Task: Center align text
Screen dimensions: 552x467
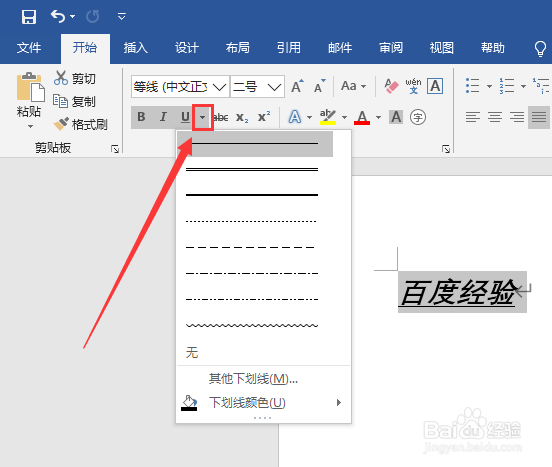Action: [x=495, y=117]
